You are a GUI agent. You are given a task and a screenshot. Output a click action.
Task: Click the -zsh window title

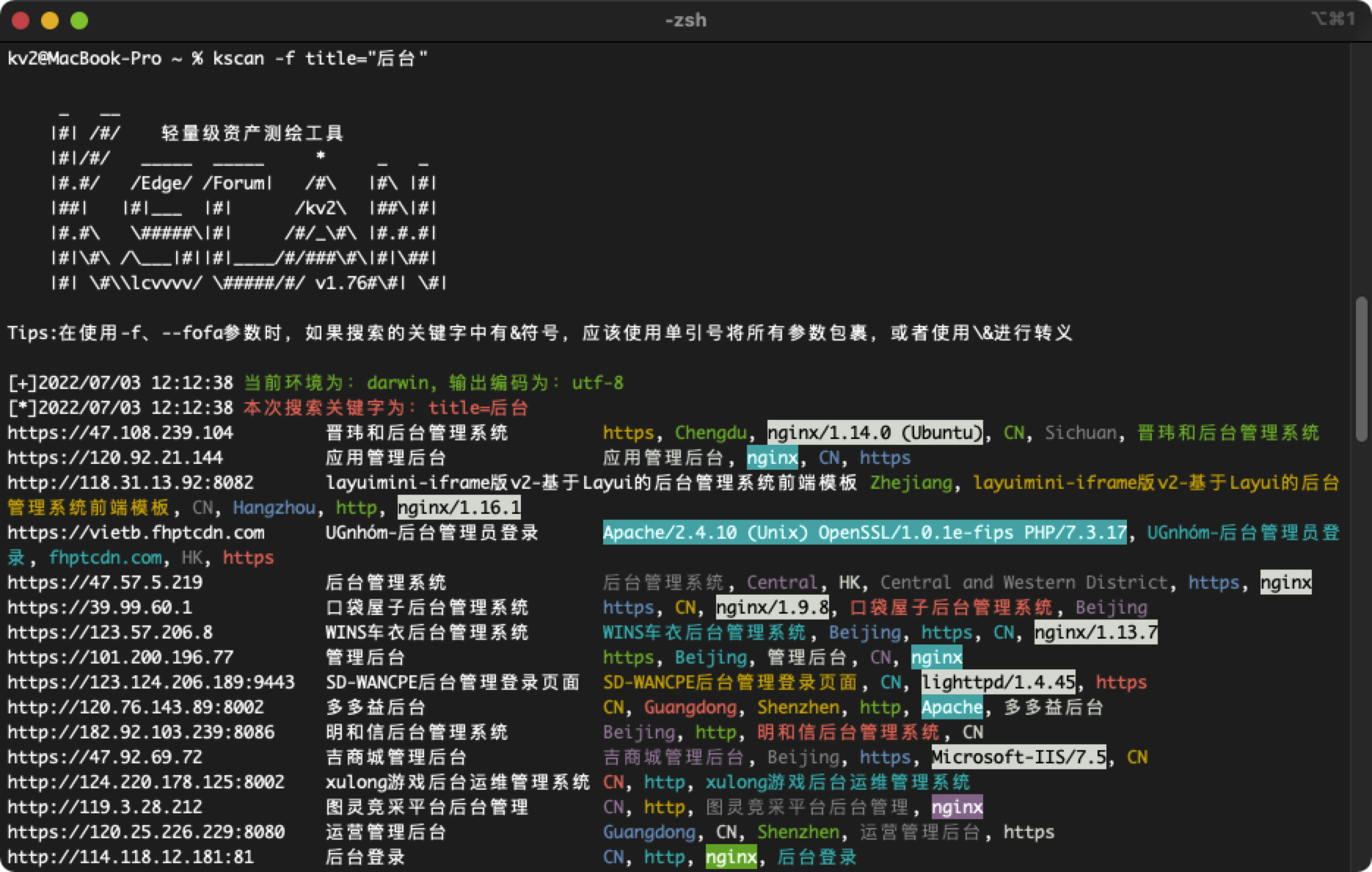click(x=685, y=20)
